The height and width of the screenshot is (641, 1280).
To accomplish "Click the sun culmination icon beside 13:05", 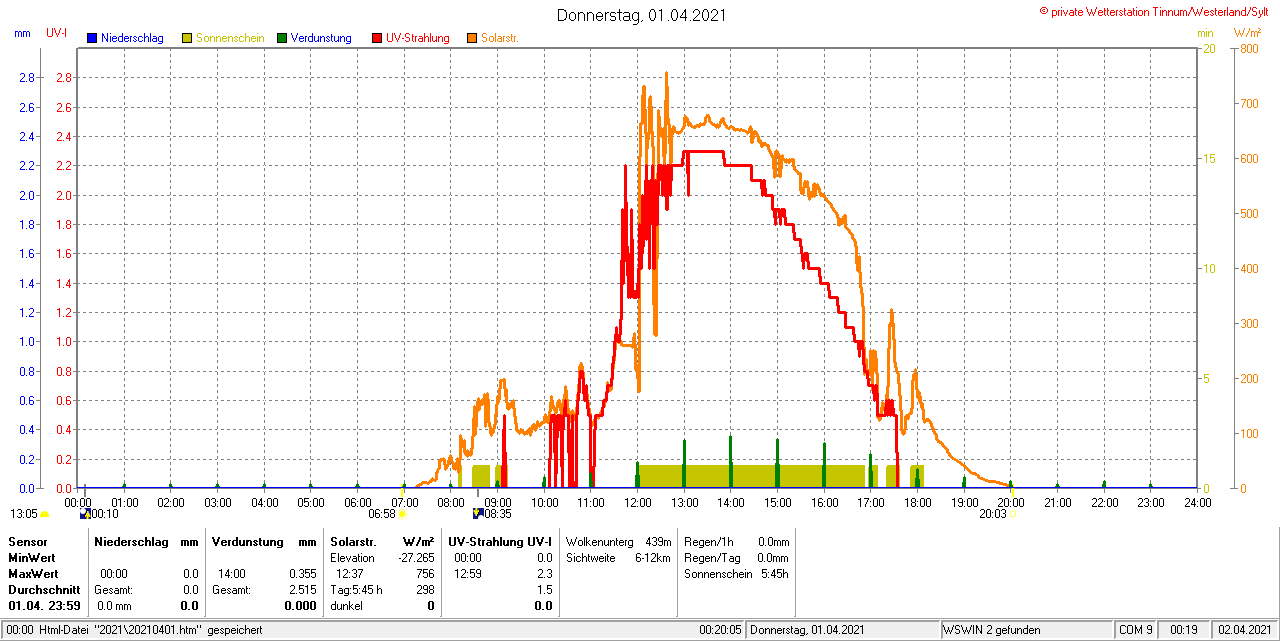I will [x=45, y=514].
